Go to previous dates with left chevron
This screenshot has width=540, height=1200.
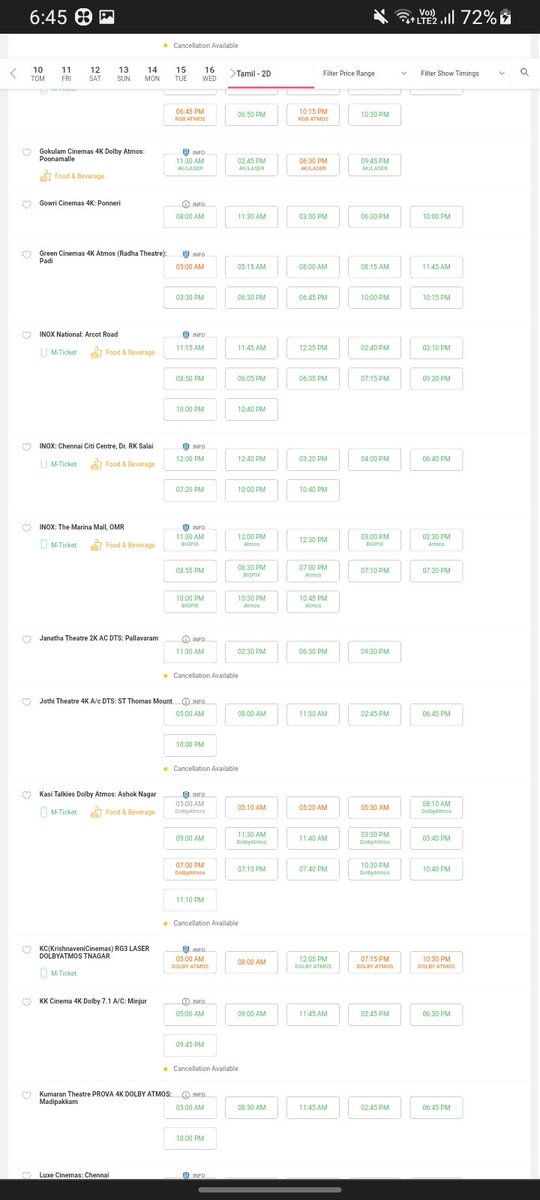tap(13, 74)
